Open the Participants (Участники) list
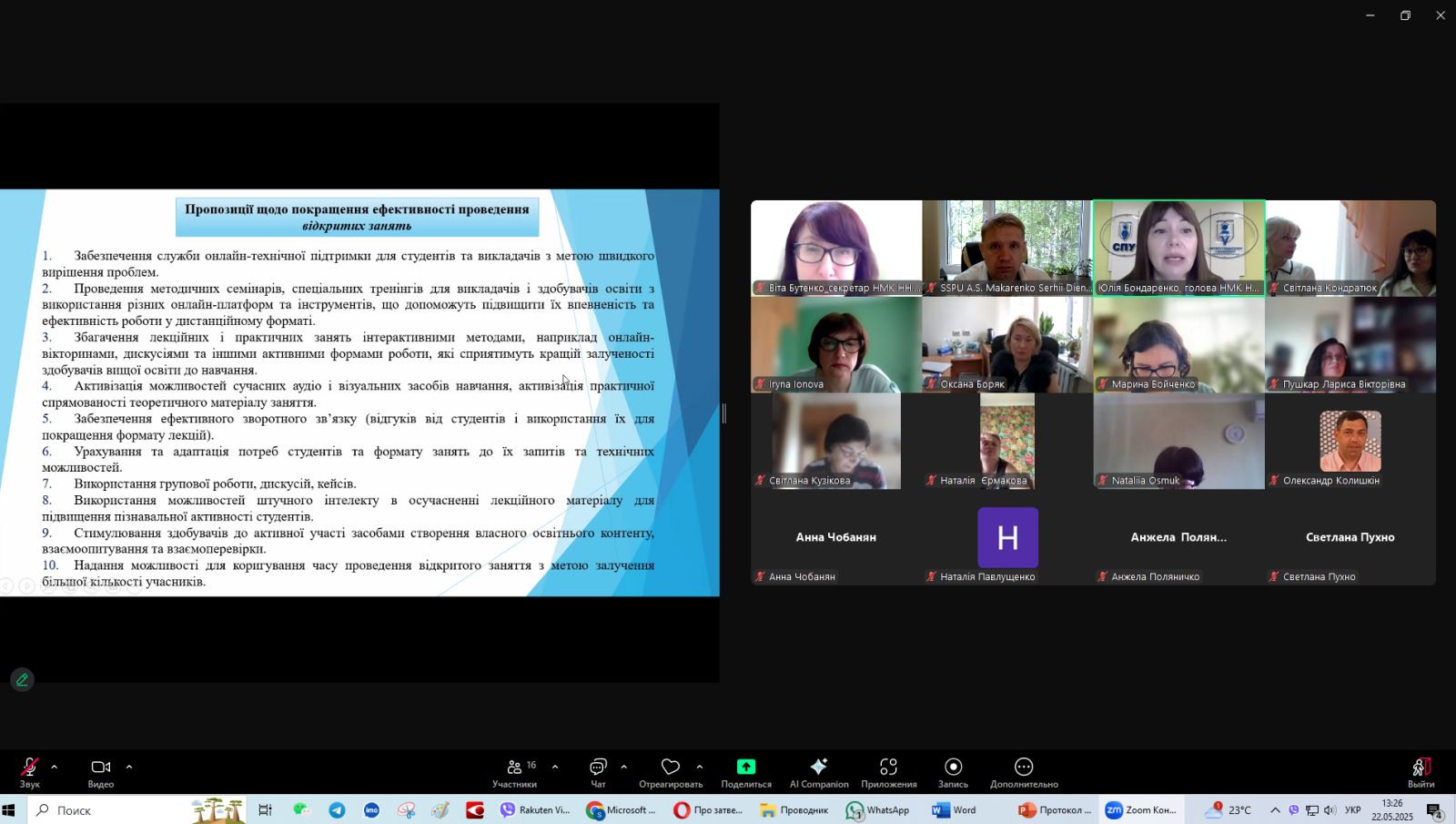1456x824 pixels. [515, 771]
